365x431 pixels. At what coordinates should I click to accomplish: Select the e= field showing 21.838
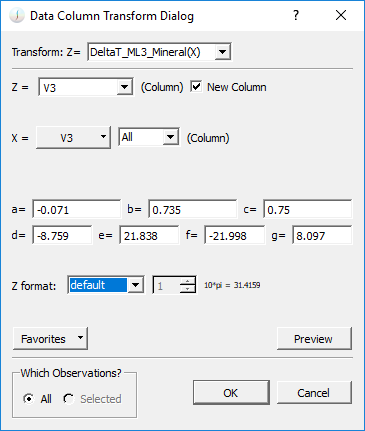point(149,235)
